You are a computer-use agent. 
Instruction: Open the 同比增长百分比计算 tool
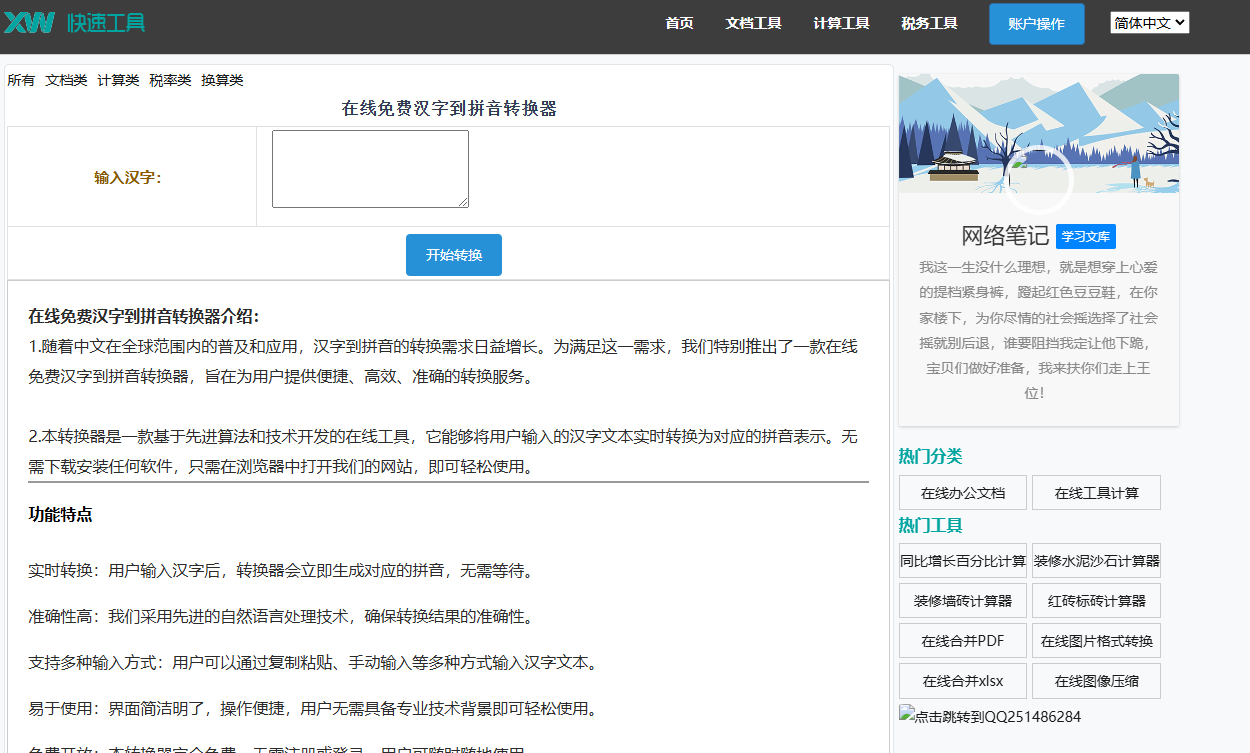[963, 561]
